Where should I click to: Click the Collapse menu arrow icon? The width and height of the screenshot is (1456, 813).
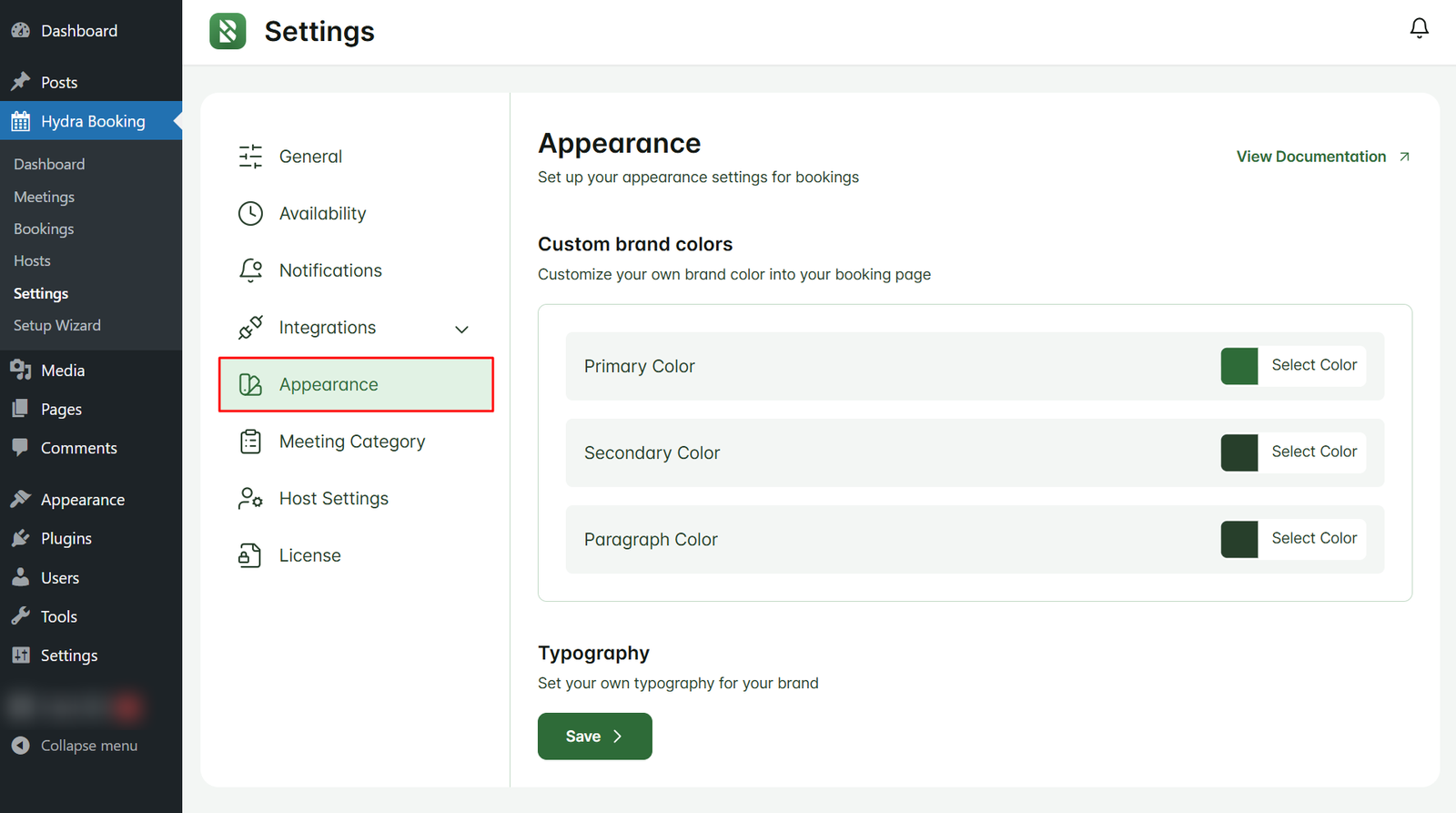coord(20,745)
